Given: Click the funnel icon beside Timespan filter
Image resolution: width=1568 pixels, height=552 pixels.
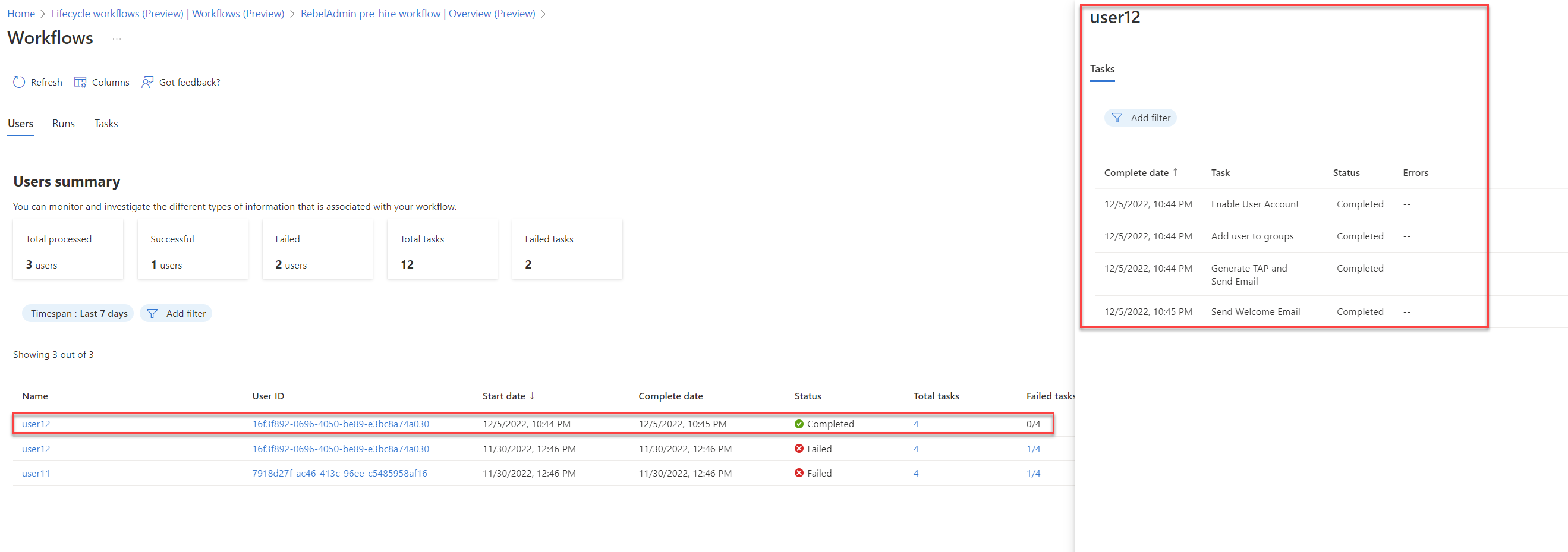Looking at the screenshot, I should (x=152, y=313).
